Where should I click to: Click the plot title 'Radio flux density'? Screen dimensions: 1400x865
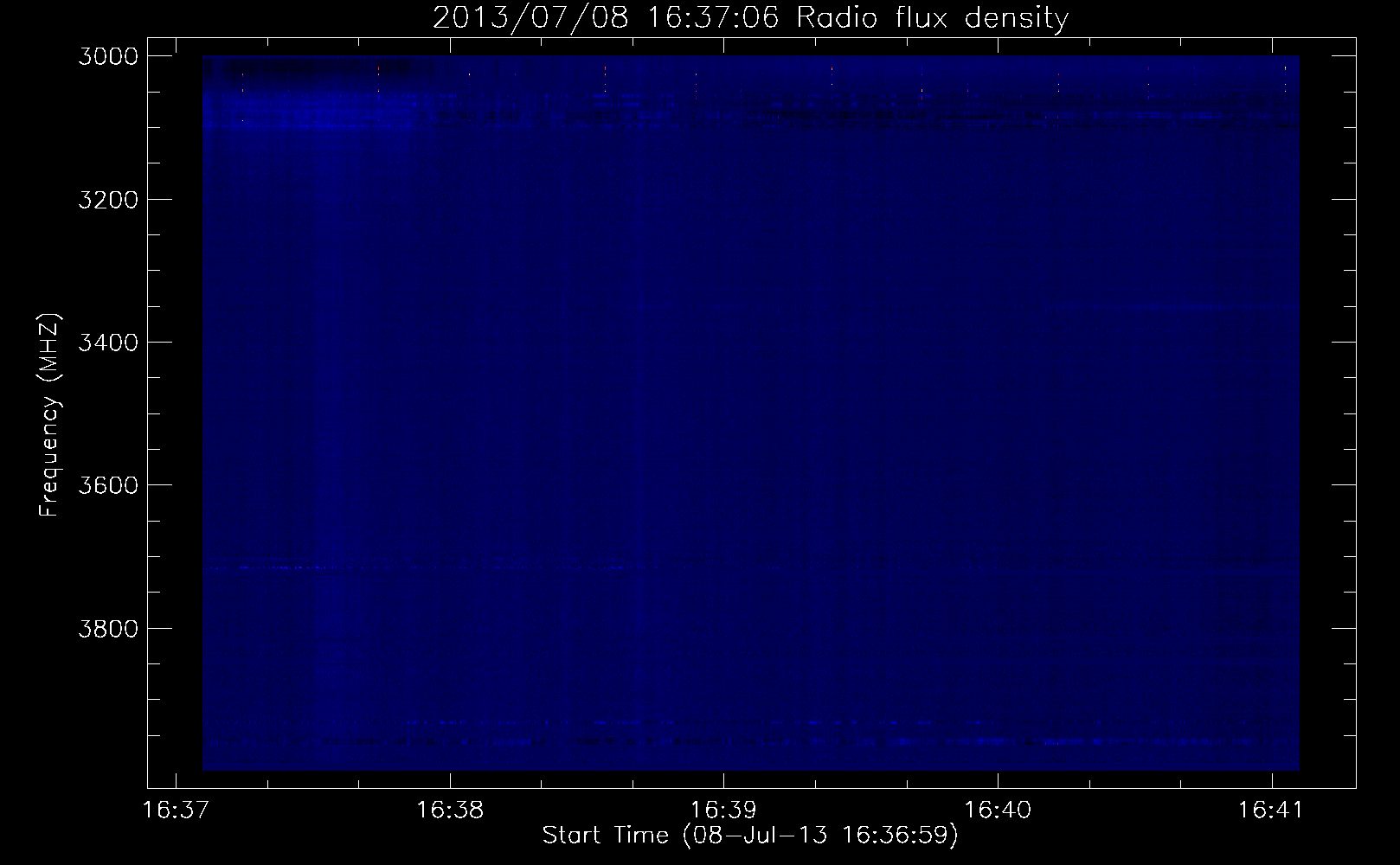coord(933,17)
